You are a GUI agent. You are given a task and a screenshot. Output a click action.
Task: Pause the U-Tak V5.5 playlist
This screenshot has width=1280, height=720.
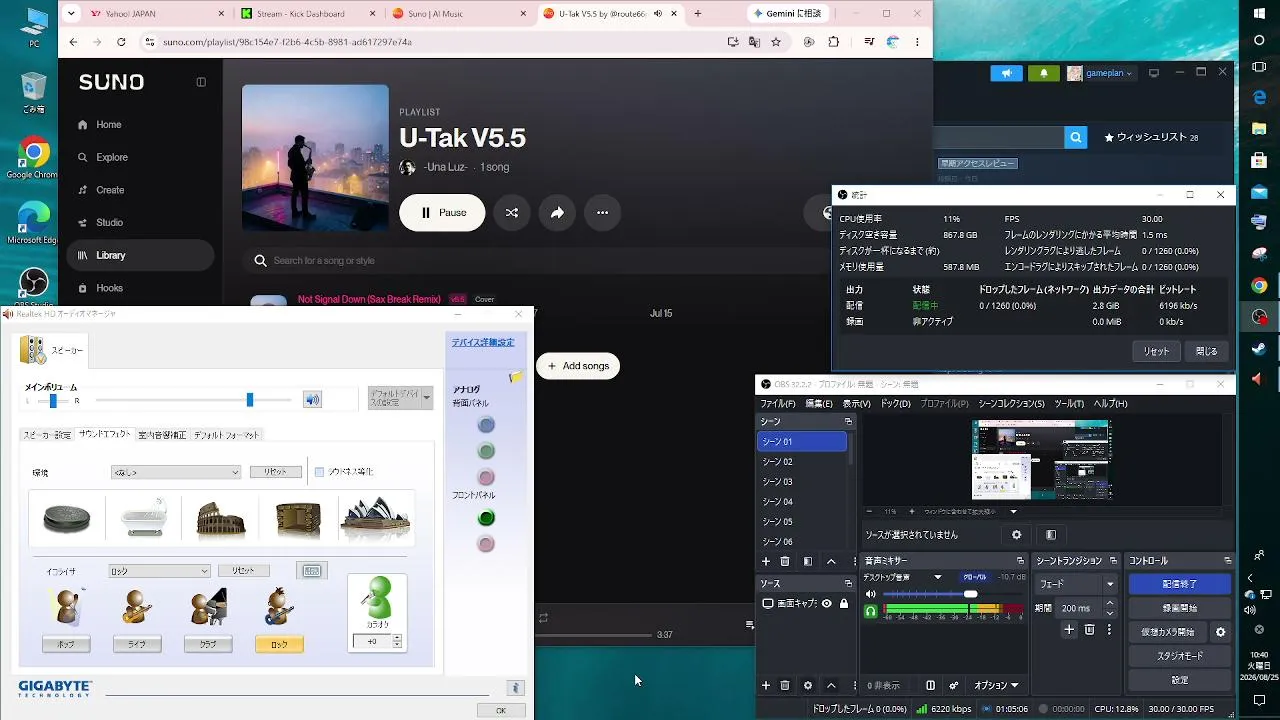pos(442,213)
